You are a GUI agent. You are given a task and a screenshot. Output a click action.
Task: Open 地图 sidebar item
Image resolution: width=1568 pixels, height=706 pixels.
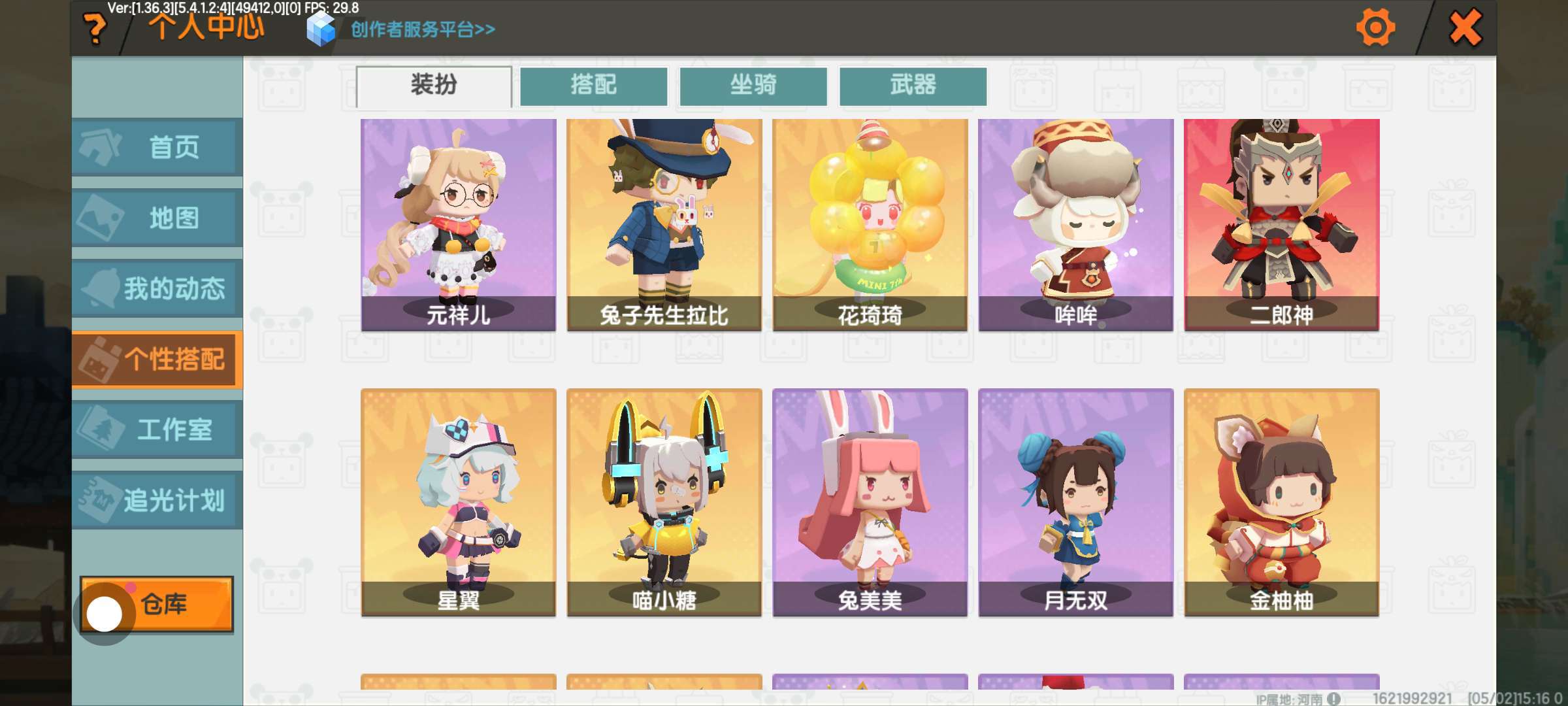157,218
